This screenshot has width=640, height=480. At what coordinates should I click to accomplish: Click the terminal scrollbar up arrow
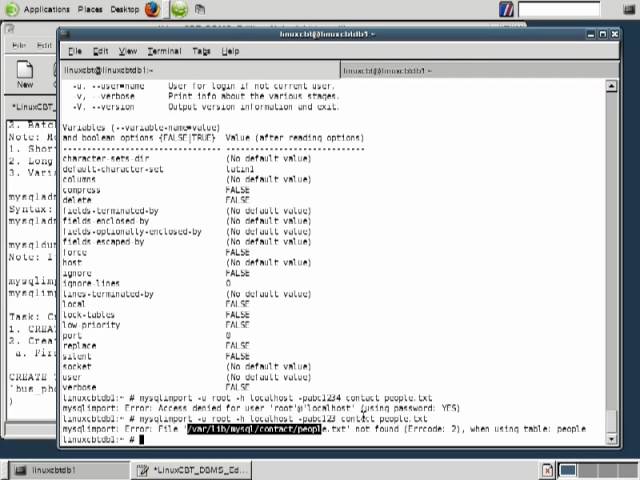[x=611, y=86]
